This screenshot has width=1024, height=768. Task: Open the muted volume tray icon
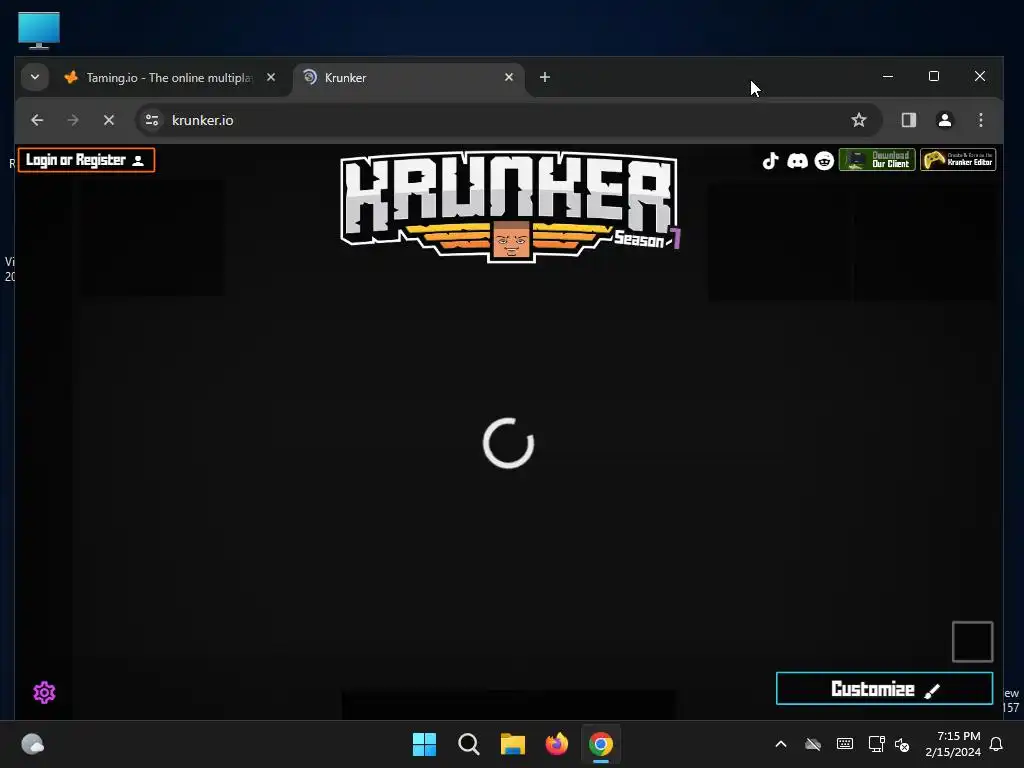tap(902, 744)
